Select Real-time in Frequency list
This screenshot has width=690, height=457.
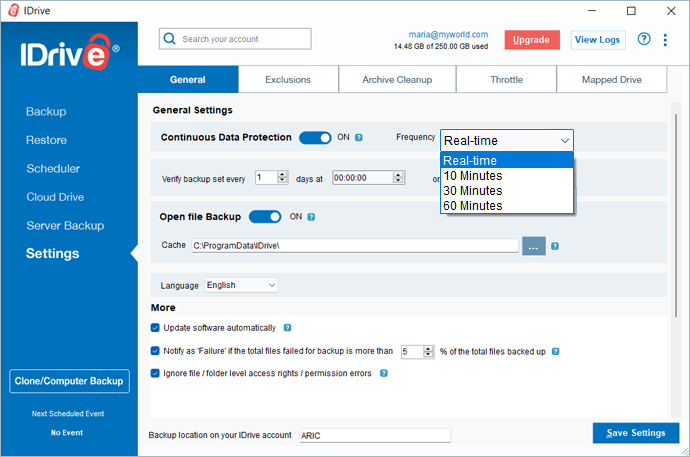(x=507, y=161)
